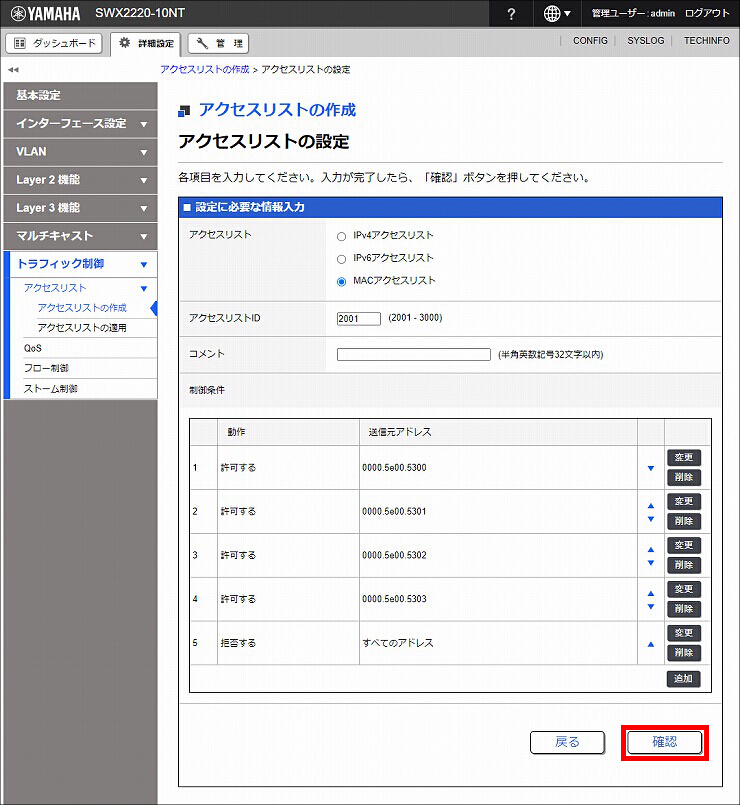
Task: Open アクセスリストの作成 sidebar item
Action: [82, 308]
